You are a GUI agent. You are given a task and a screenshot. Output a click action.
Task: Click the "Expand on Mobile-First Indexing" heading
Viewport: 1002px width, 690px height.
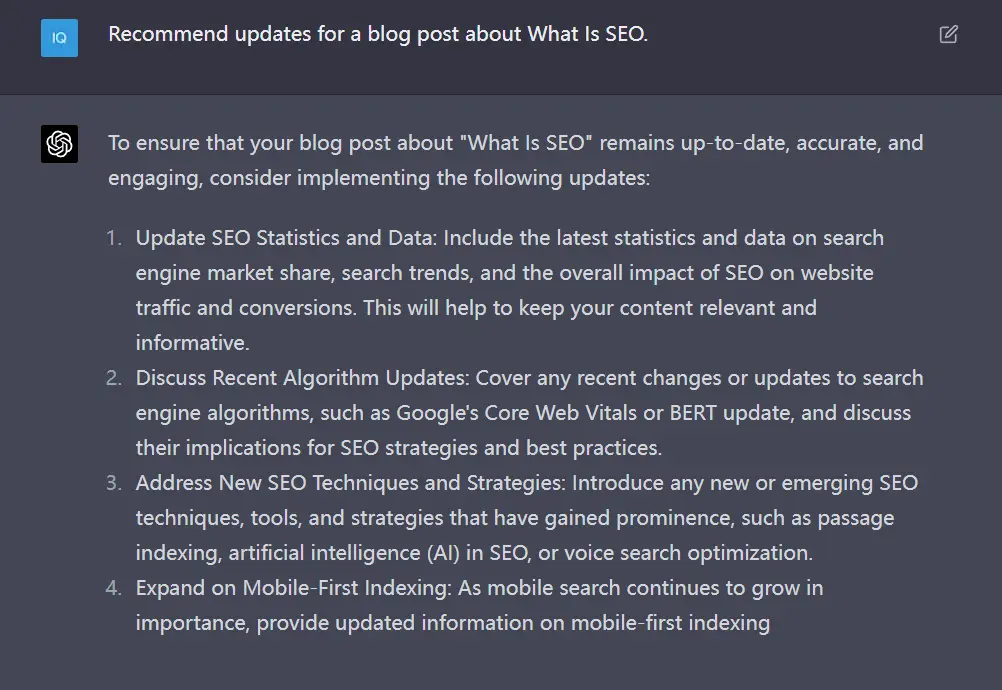click(x=287, y=588)
